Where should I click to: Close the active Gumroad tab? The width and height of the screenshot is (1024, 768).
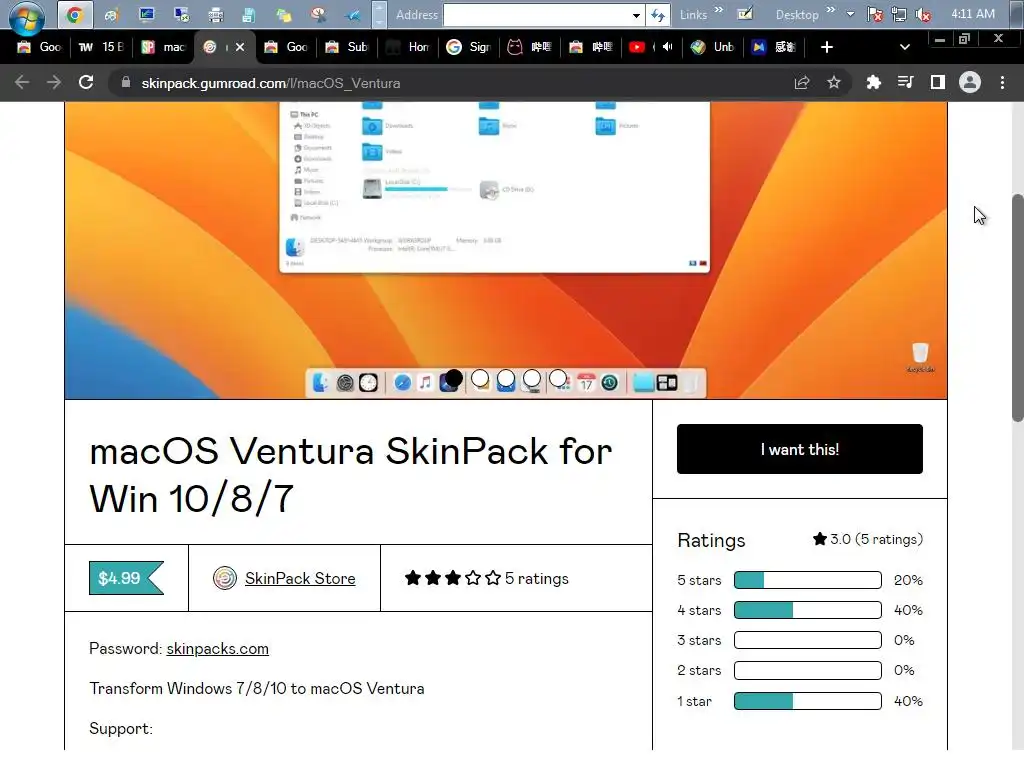[240, 47]
